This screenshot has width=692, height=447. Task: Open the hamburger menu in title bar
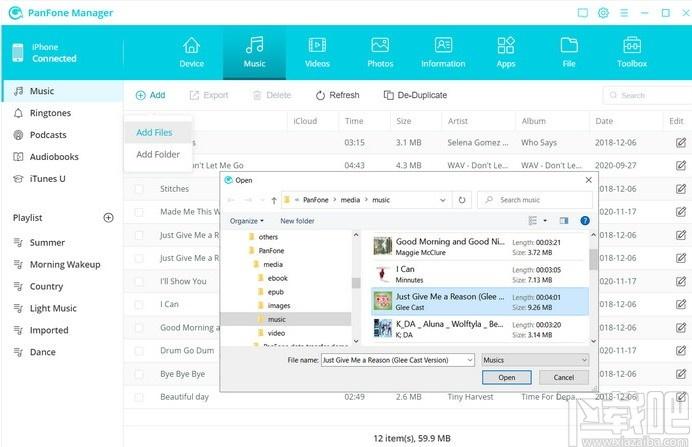624,13
